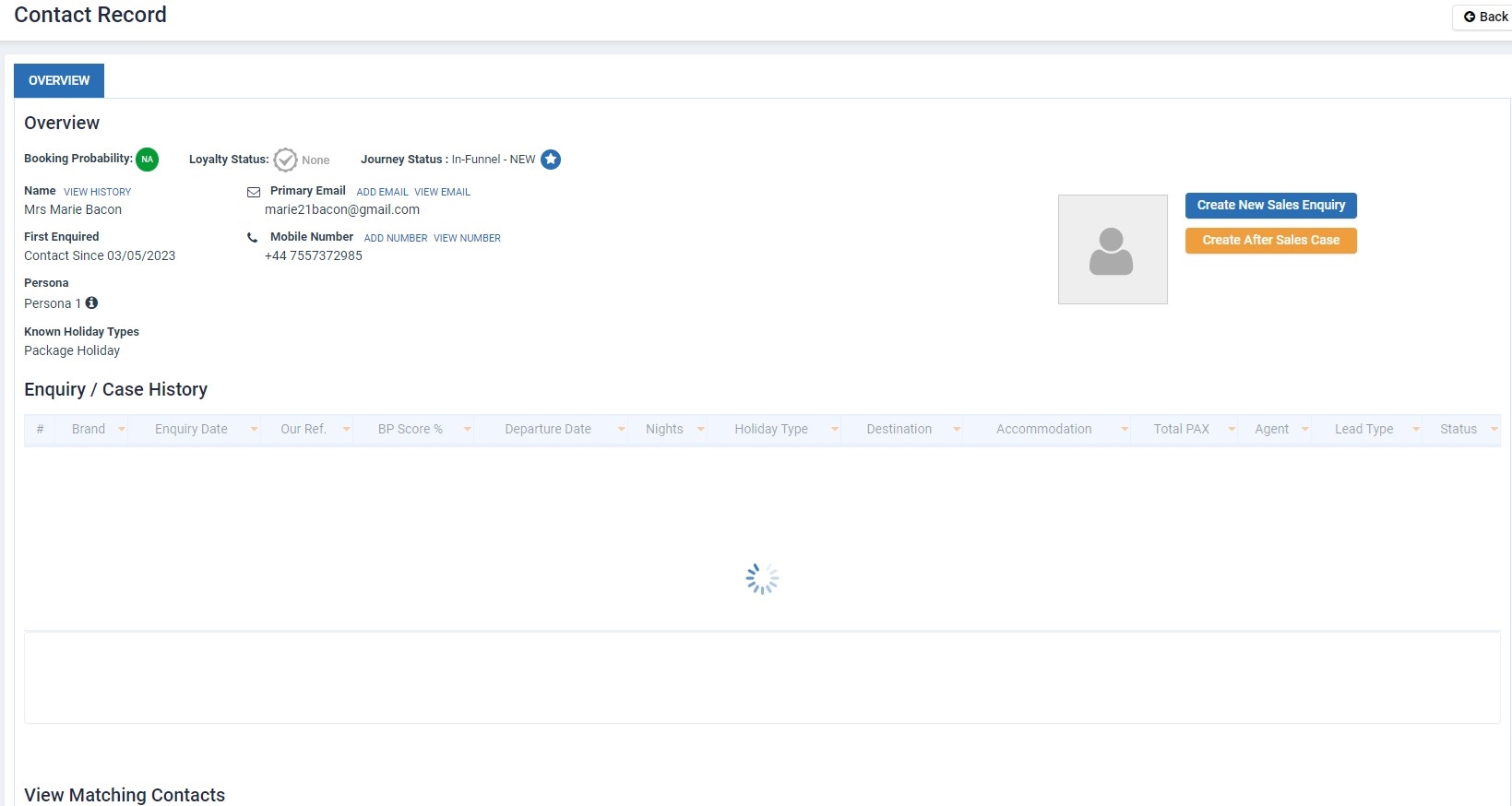Open the Holiday Type column dropdown arrow
1512x806 pixels.
pyautogui.click(x=835, y=429)
